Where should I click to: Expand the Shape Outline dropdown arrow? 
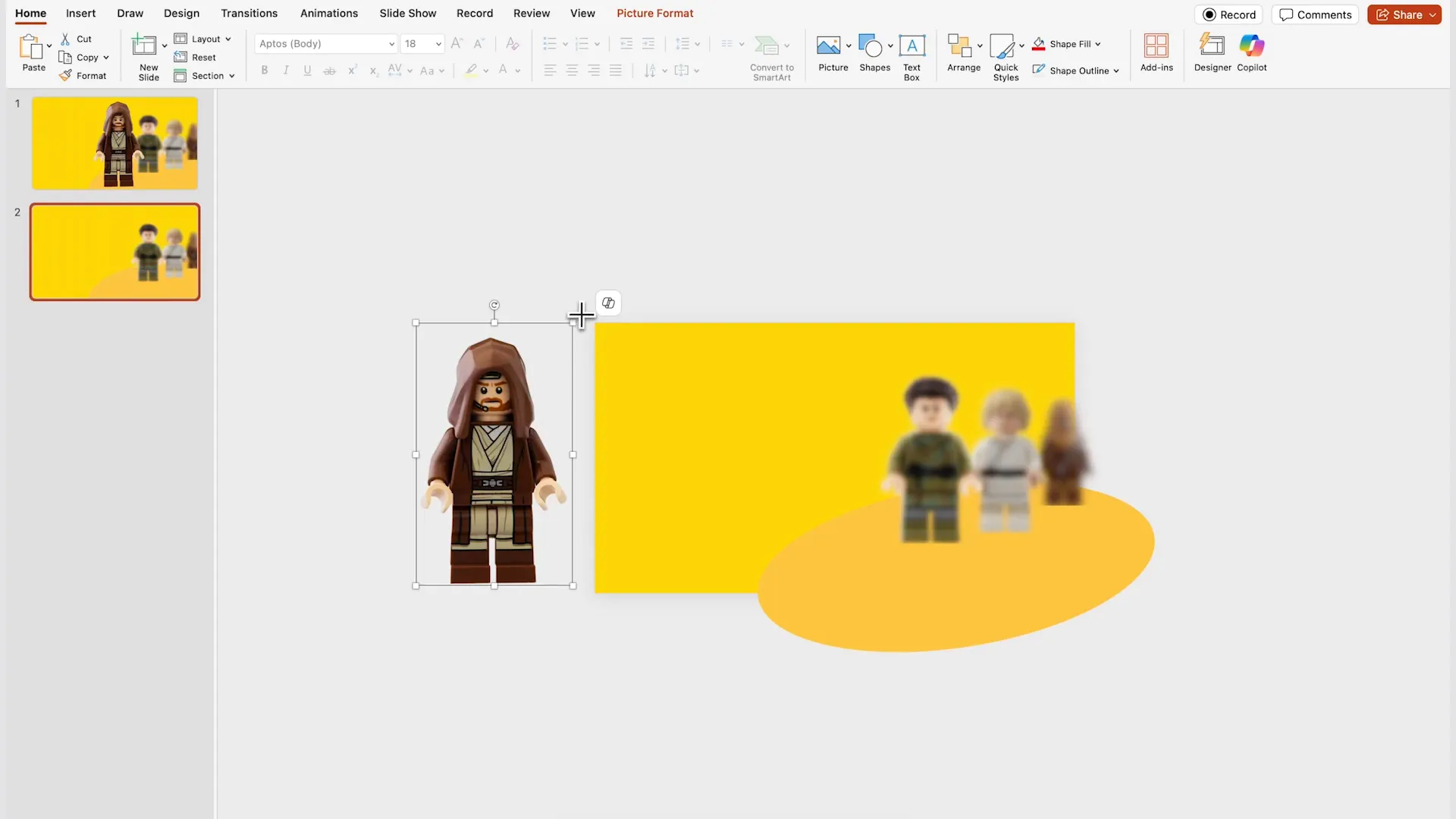[1116, 71]
